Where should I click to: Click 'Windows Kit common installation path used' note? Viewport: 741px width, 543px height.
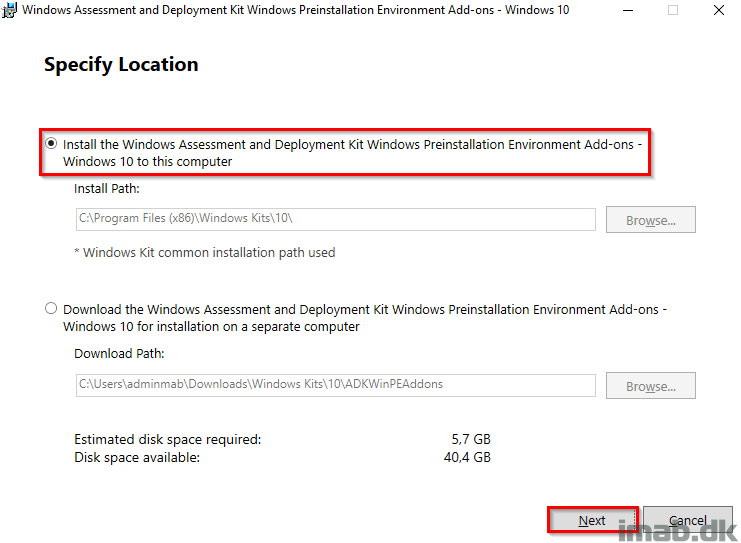205,252
